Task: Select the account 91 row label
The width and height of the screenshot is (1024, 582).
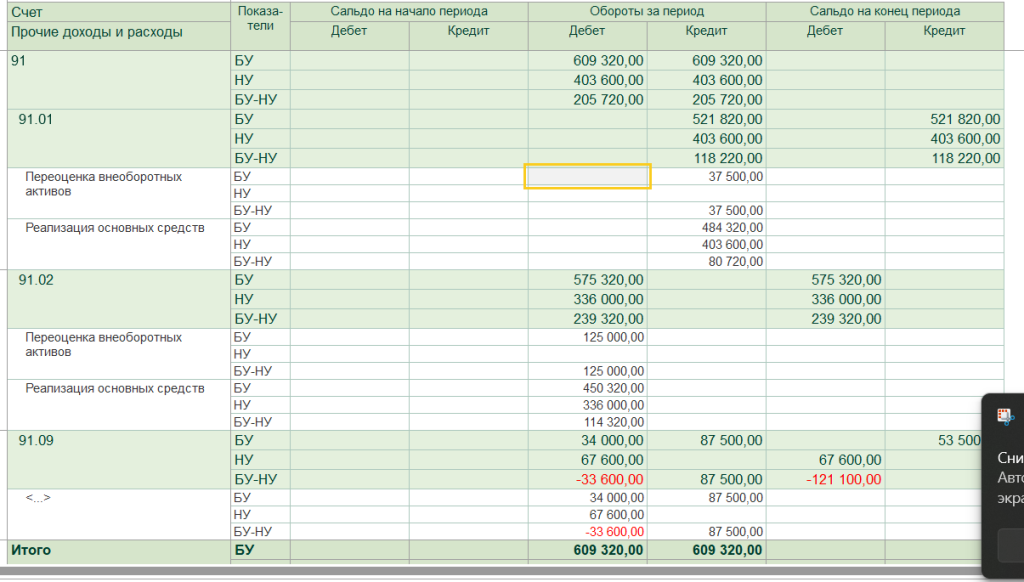Action: [18, 61]
